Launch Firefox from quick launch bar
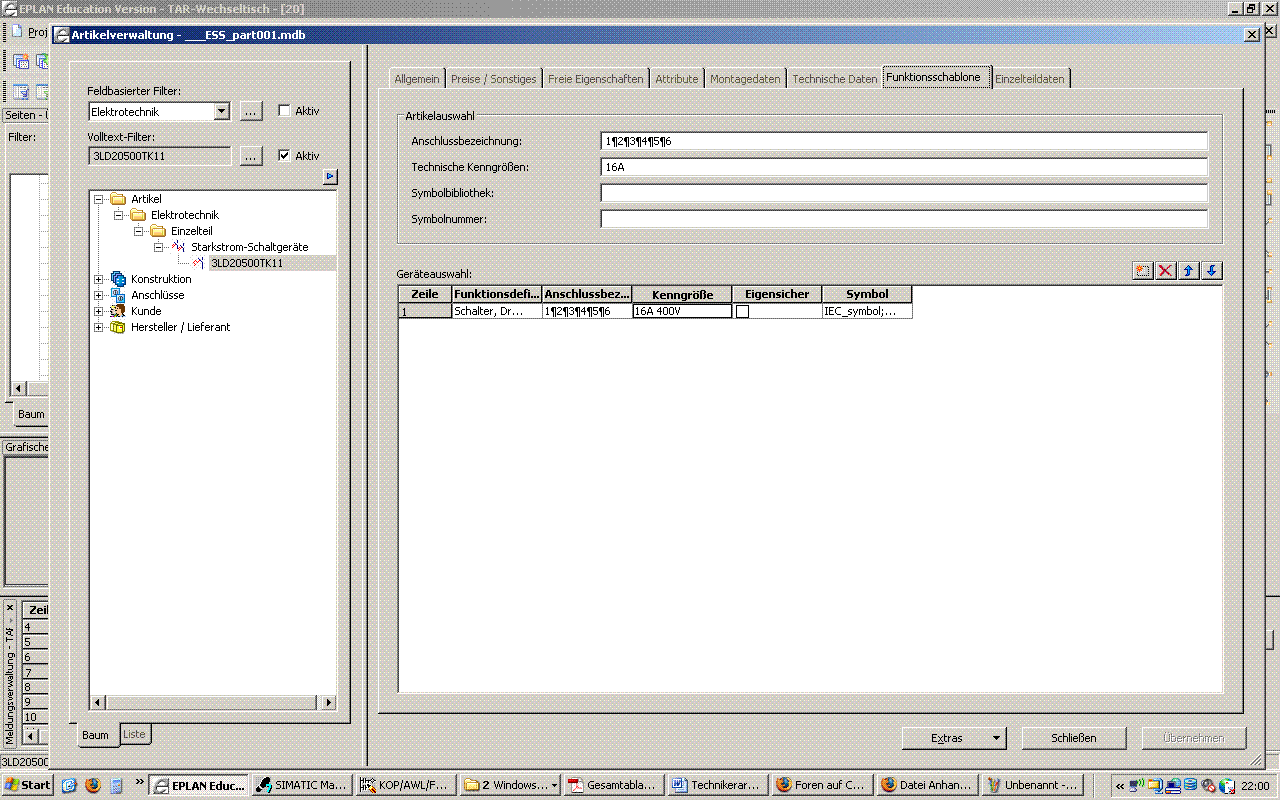This screenshot has height=800, width=1280. click(x=93, y=785)
